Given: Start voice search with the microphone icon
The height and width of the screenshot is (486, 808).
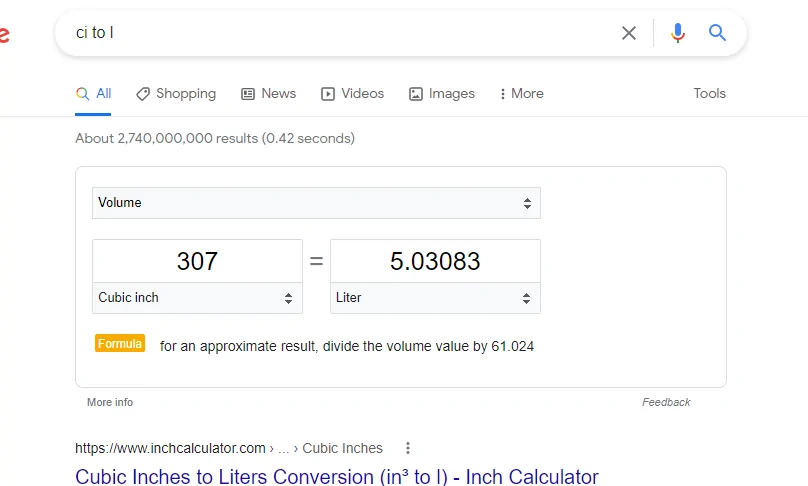Looking at the screenshot, I should pos(678,33).
